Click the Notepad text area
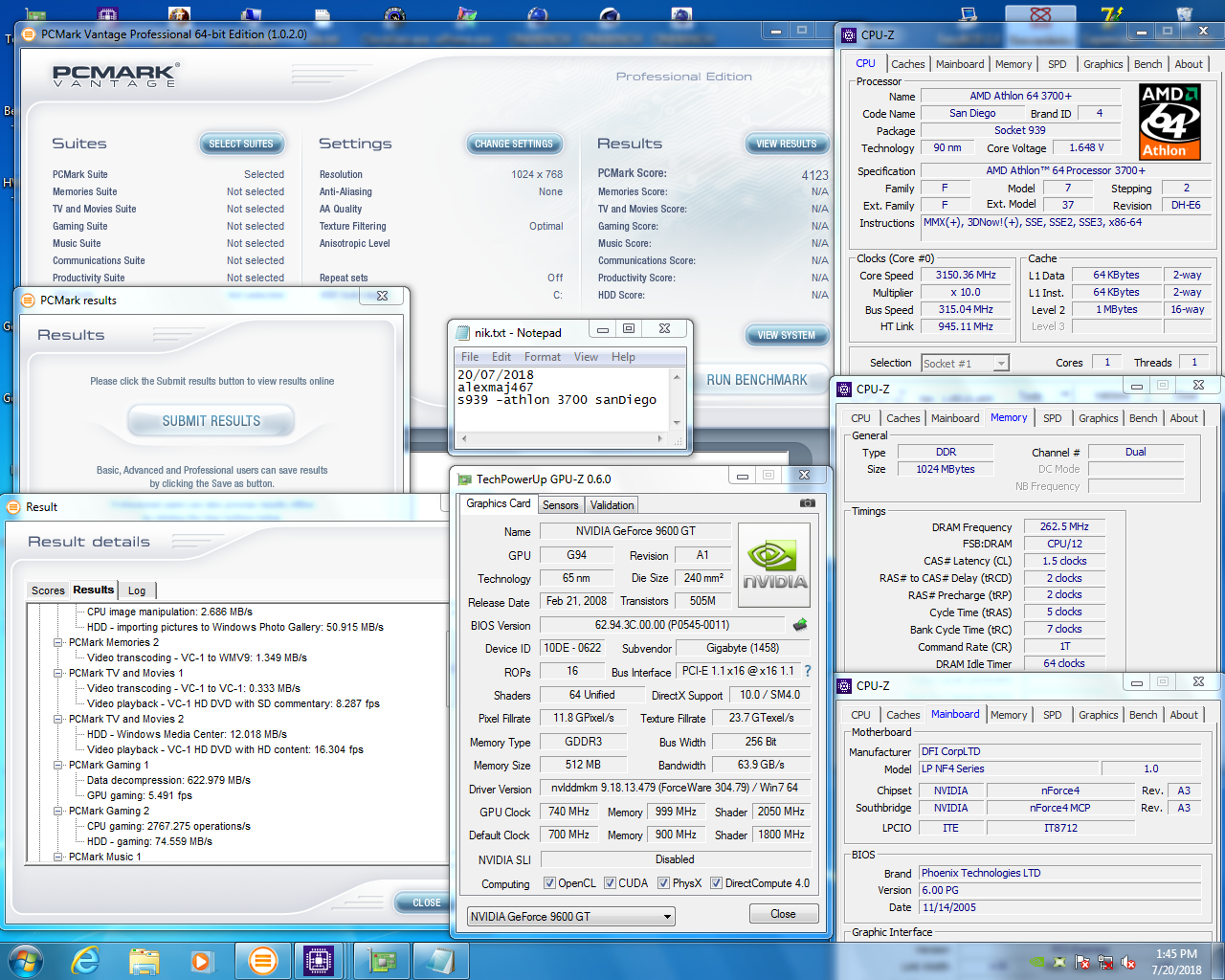 (563, 400)
